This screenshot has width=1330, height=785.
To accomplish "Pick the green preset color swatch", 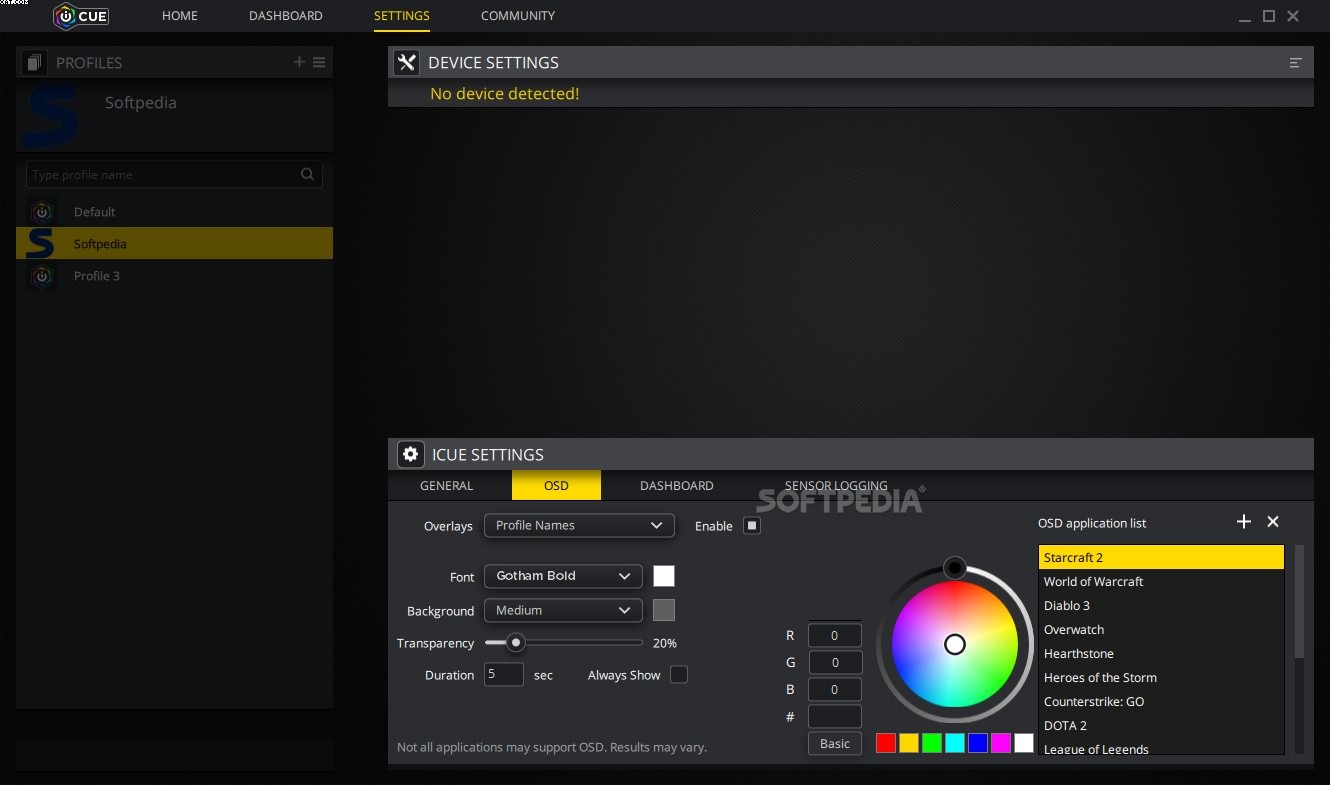I will click(x=932, y=743).
